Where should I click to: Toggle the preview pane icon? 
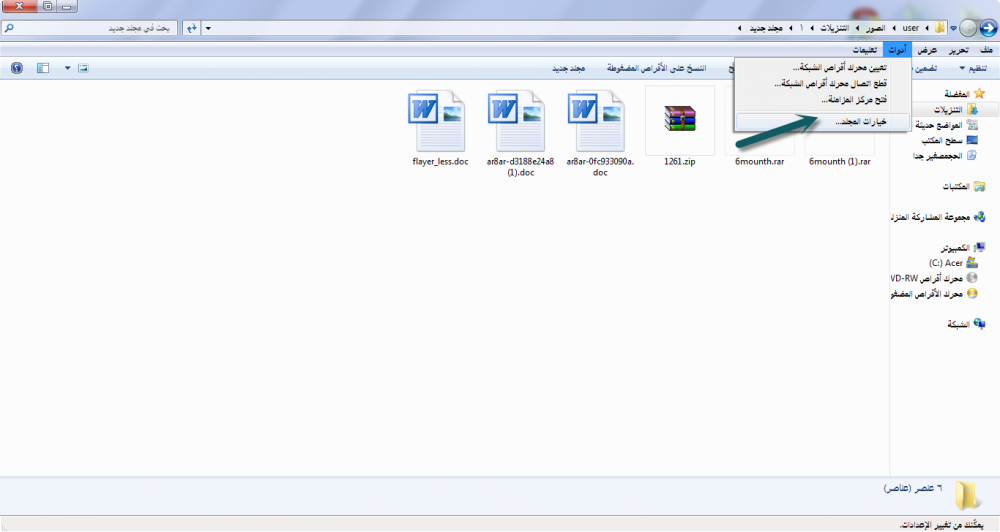[43, 68]
